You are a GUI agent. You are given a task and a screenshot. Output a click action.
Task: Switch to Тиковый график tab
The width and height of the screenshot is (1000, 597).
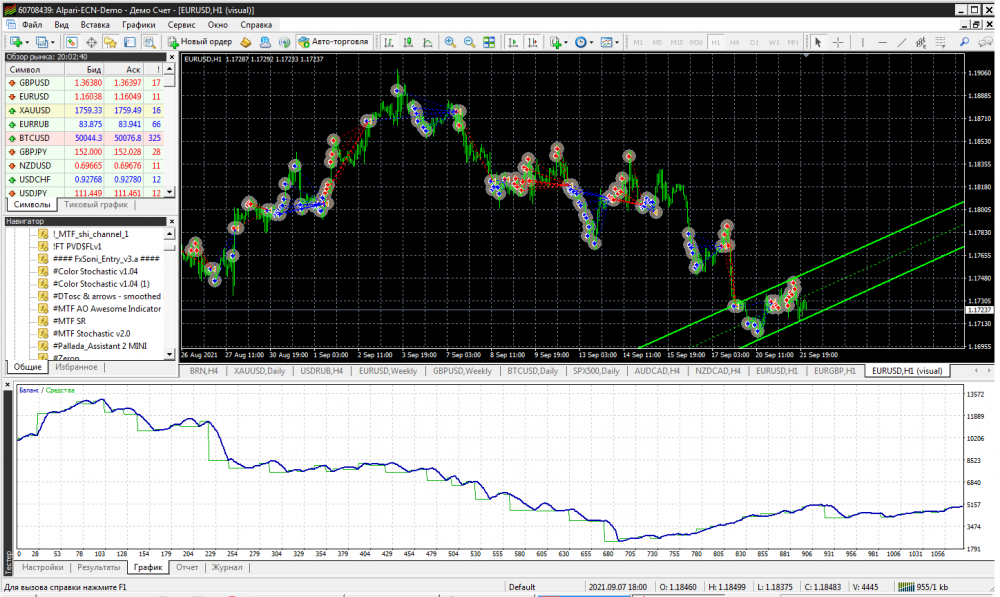pyautogui.click(x=96, y=205)
